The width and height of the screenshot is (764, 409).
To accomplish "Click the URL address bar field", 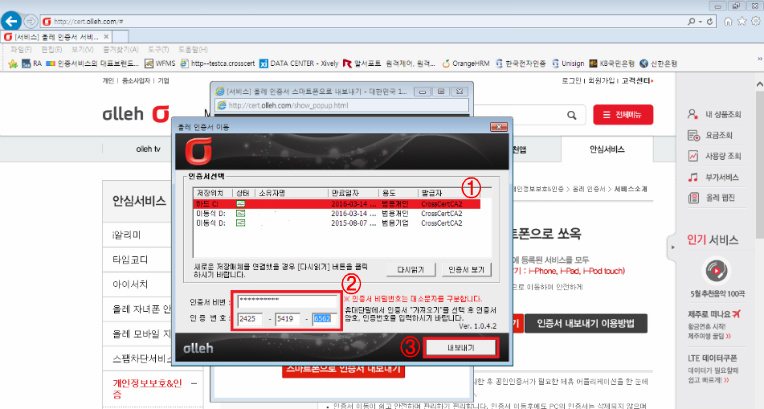I will coord(361,21).
